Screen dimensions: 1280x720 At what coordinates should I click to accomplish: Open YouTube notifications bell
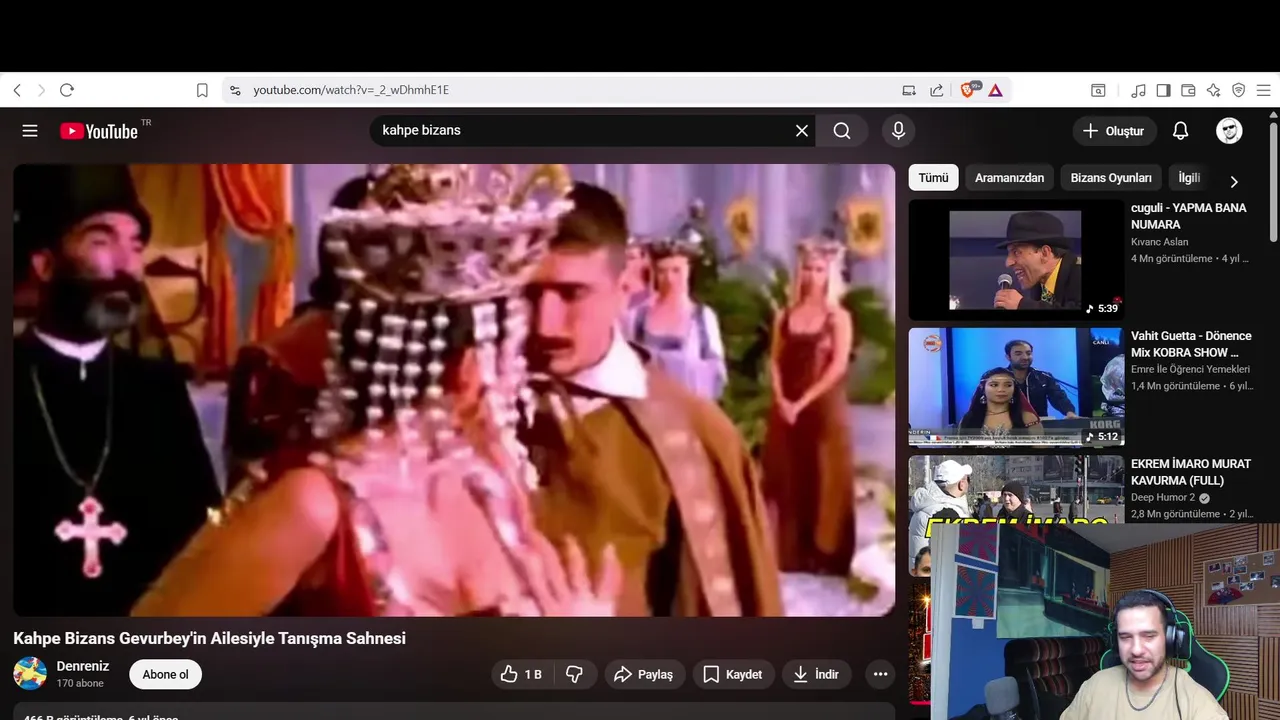coord(1180,131)
